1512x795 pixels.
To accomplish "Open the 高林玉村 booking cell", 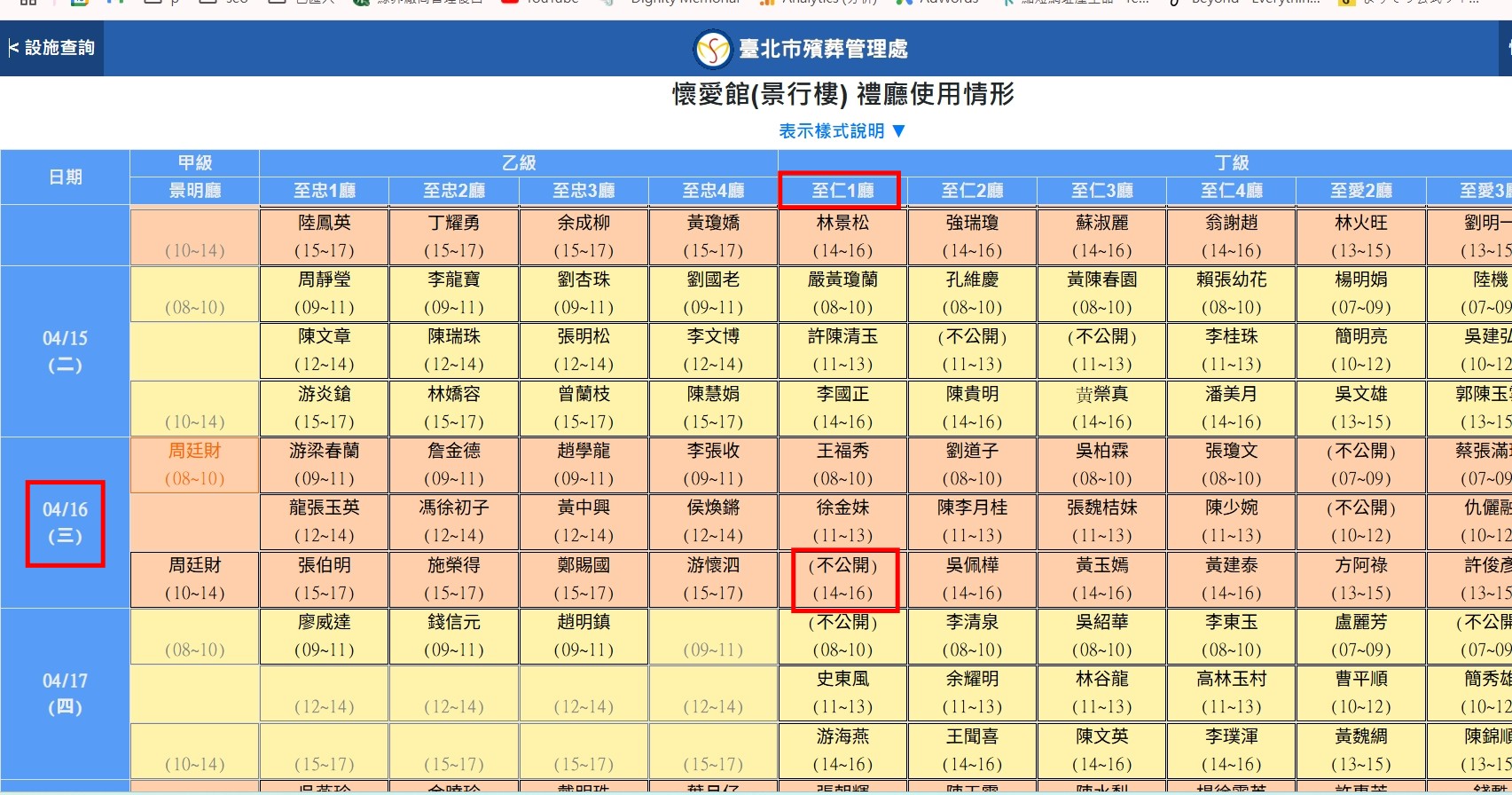I will [1231, 693].
